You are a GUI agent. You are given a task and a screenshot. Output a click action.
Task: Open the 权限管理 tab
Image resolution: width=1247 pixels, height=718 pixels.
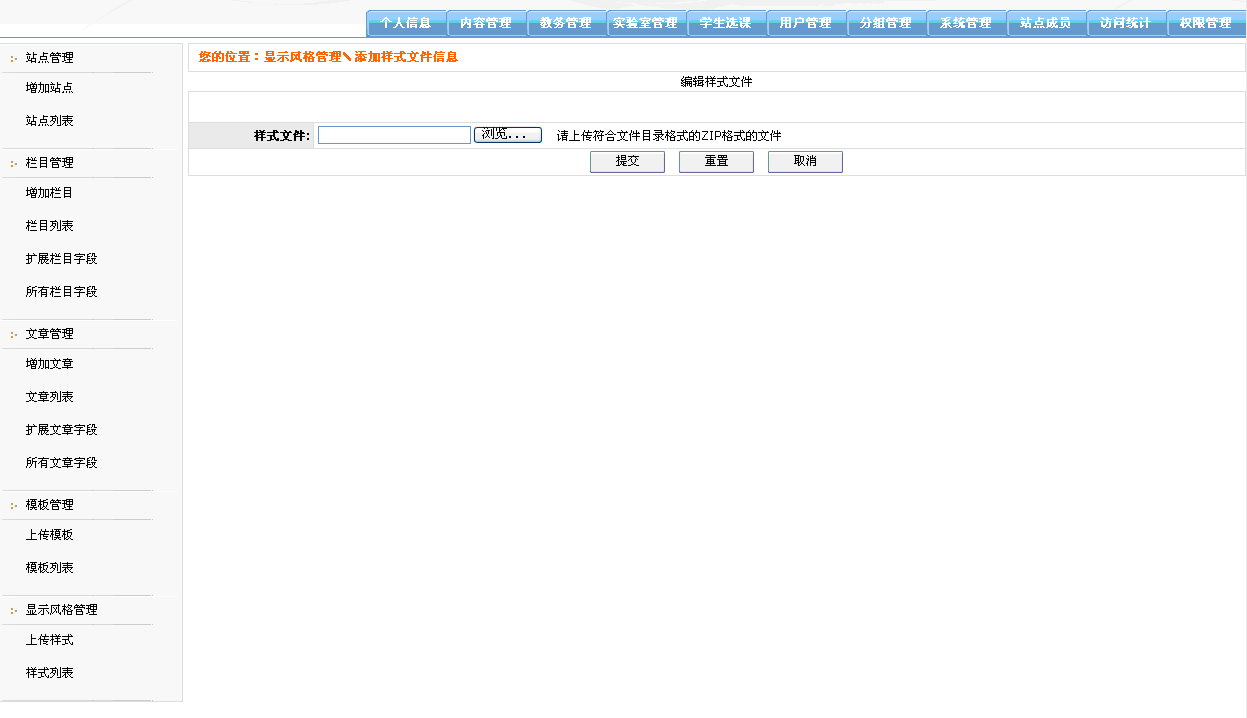click(1206, 23)
